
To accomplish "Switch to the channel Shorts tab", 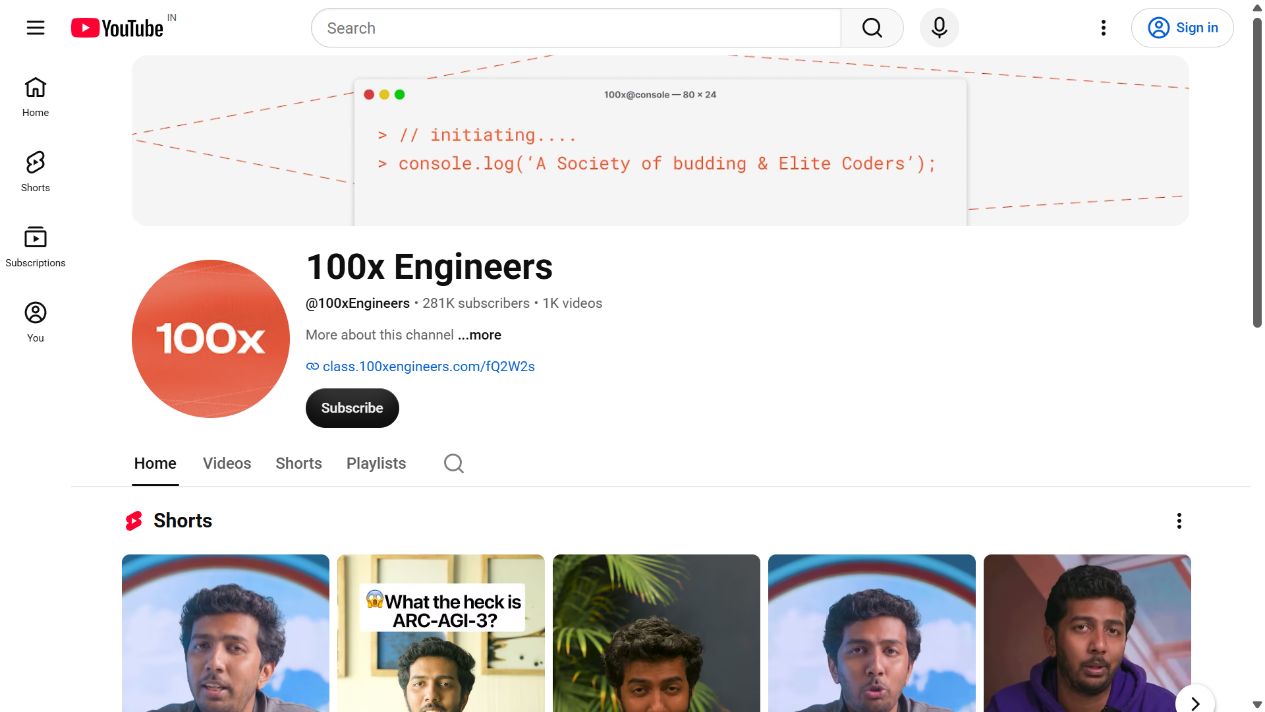I will pos(299,464).
